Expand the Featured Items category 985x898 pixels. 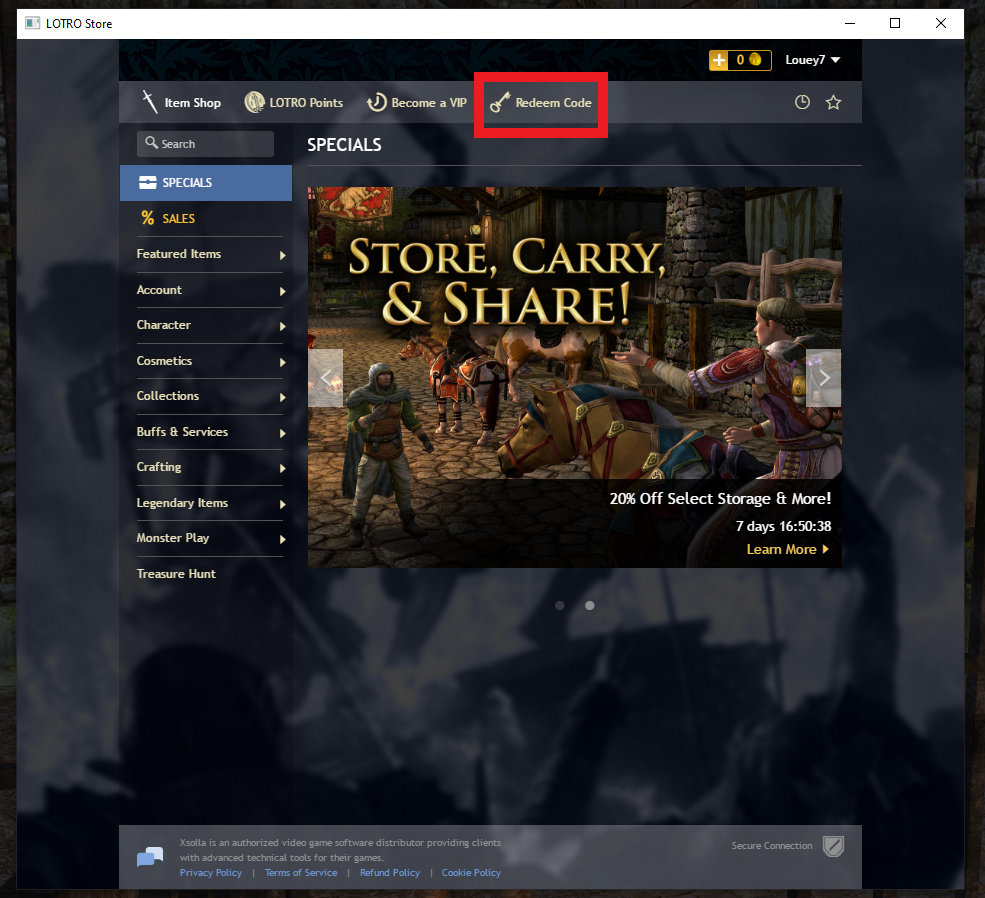[x=179, y=254]
